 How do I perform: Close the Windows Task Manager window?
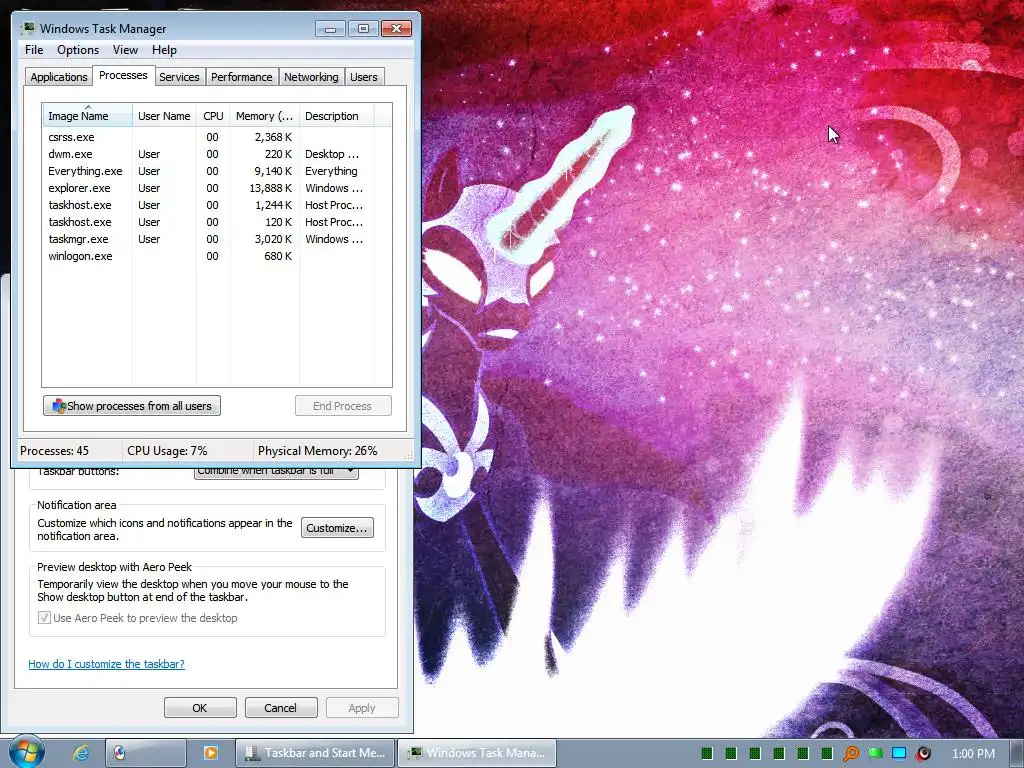click(x=396, y=29)
